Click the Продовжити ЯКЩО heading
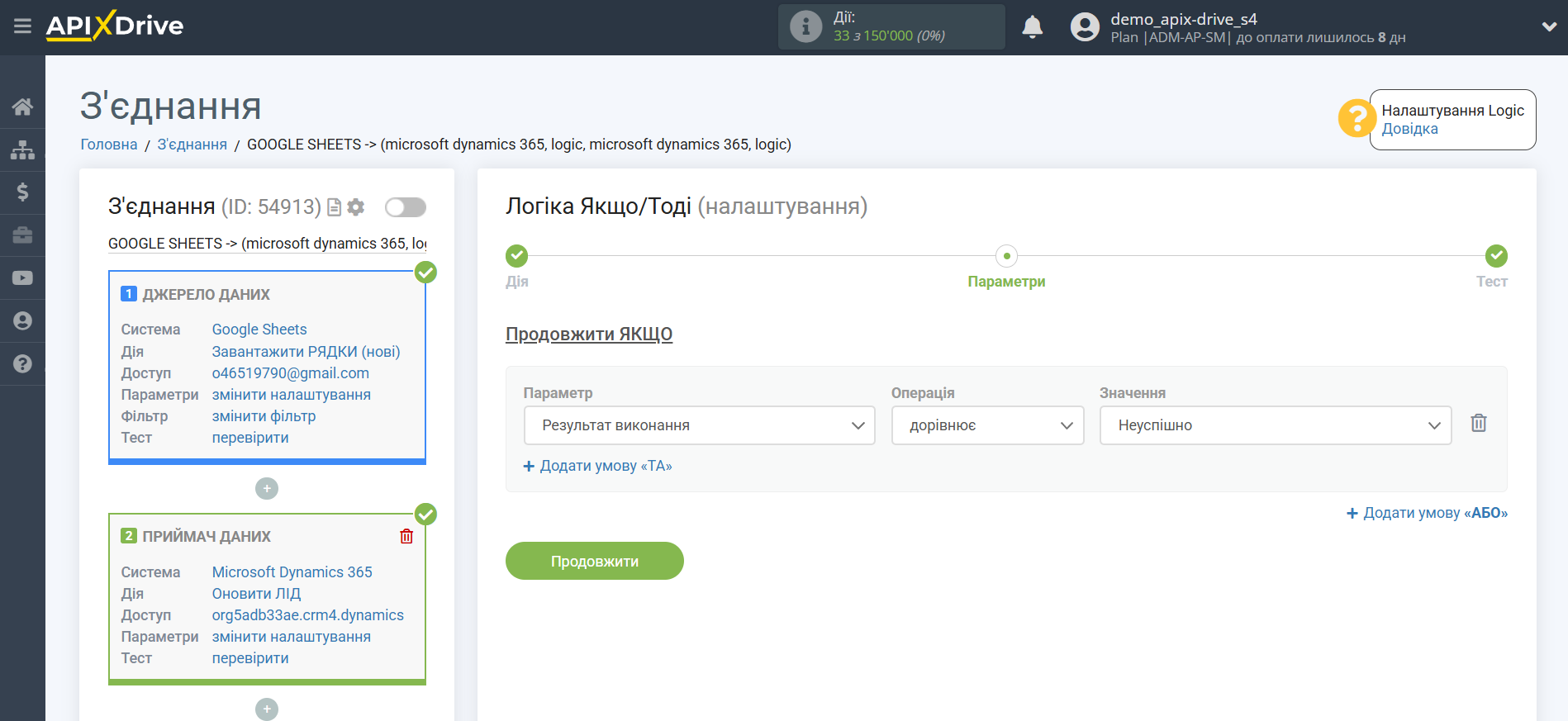This screenshot has width=1568, height=721. [x=589, y=334]
